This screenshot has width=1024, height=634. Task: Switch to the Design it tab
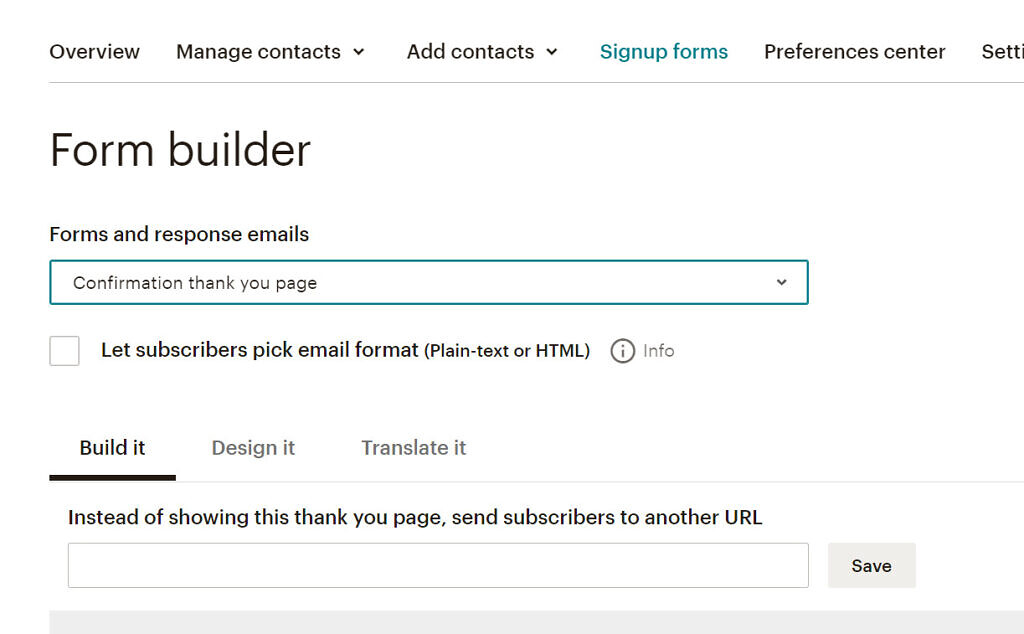coord(253,447)
